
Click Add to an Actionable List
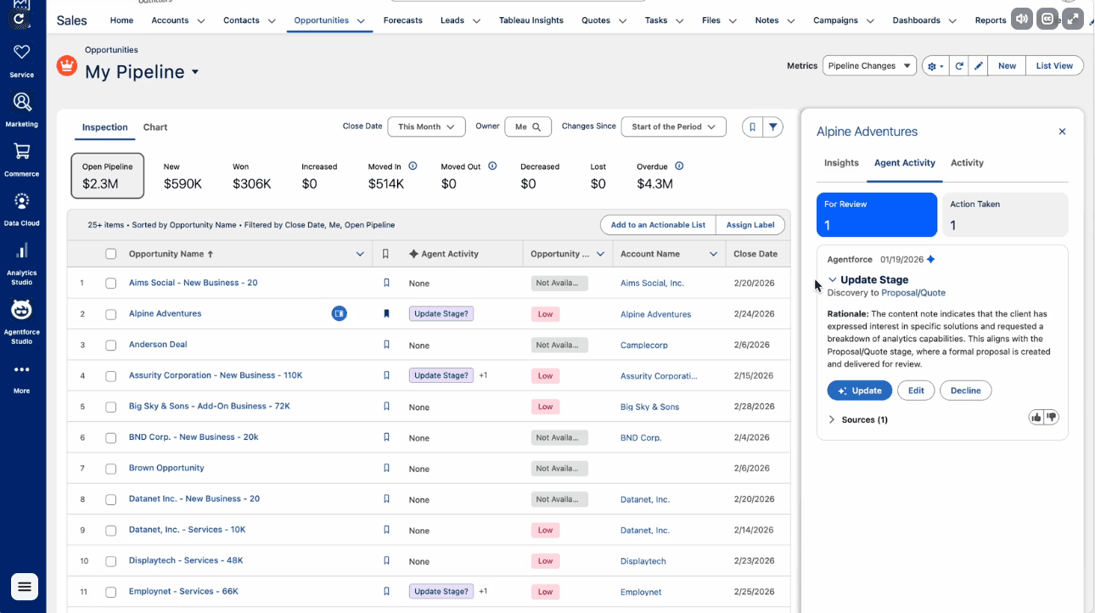click(x=658, y=225)
